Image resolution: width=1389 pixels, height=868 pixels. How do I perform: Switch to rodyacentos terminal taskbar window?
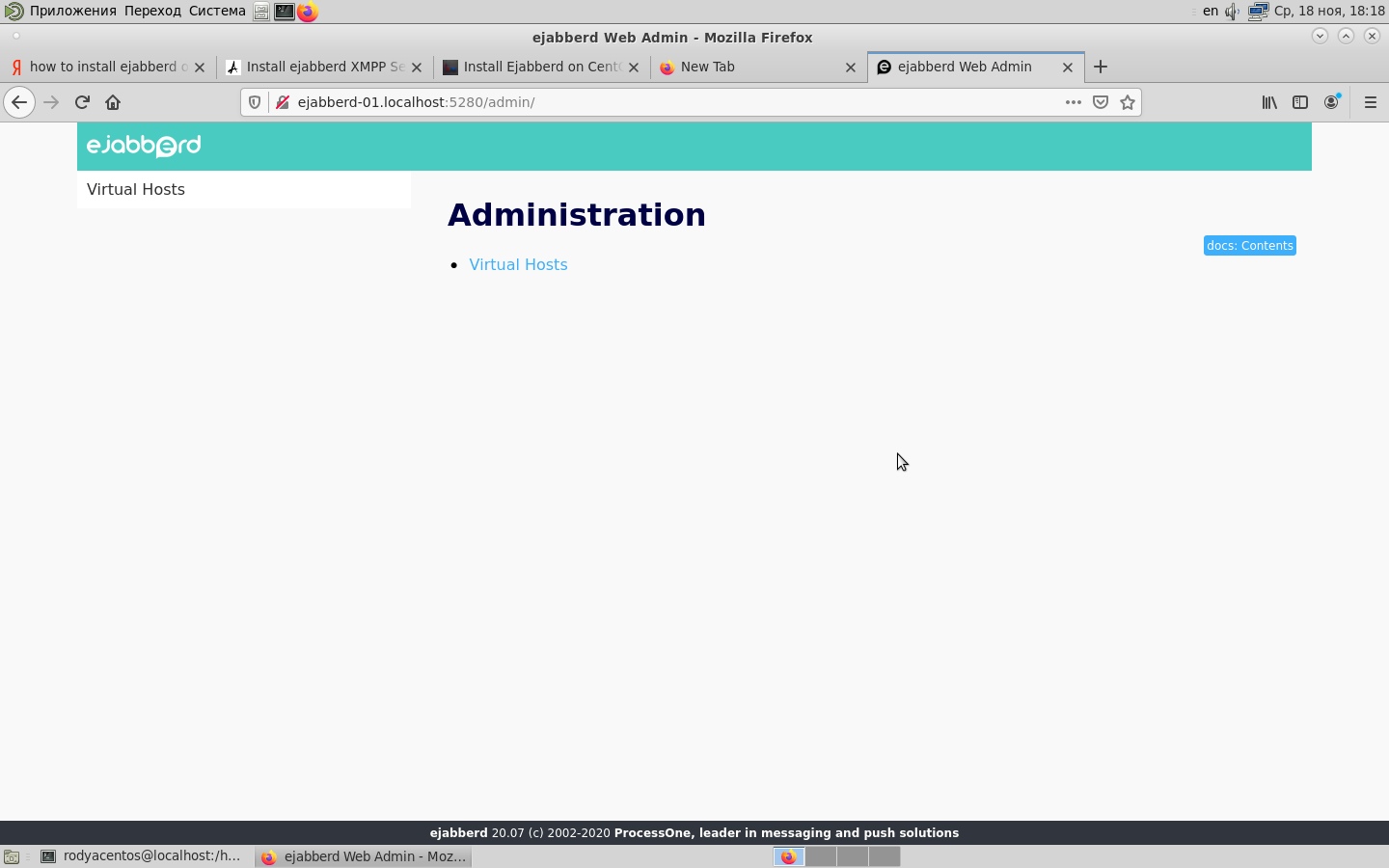pyautogui.click(x=141, y=856)
